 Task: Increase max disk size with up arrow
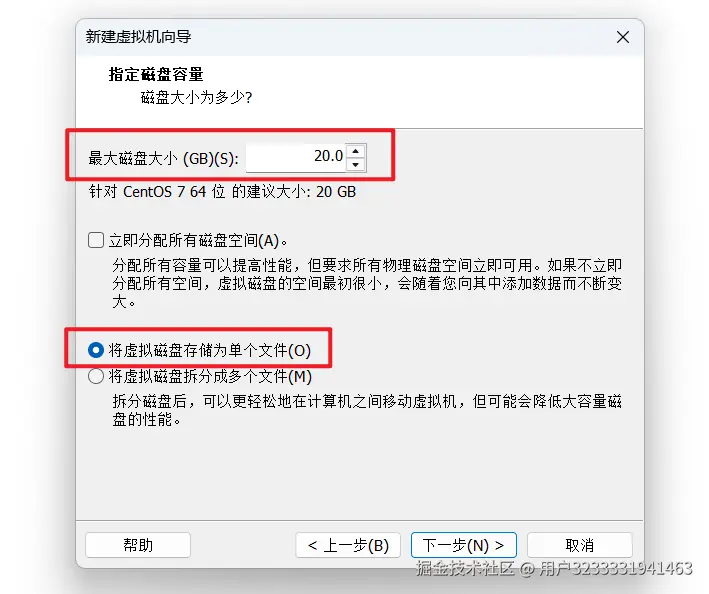click(x=356, y=151)
